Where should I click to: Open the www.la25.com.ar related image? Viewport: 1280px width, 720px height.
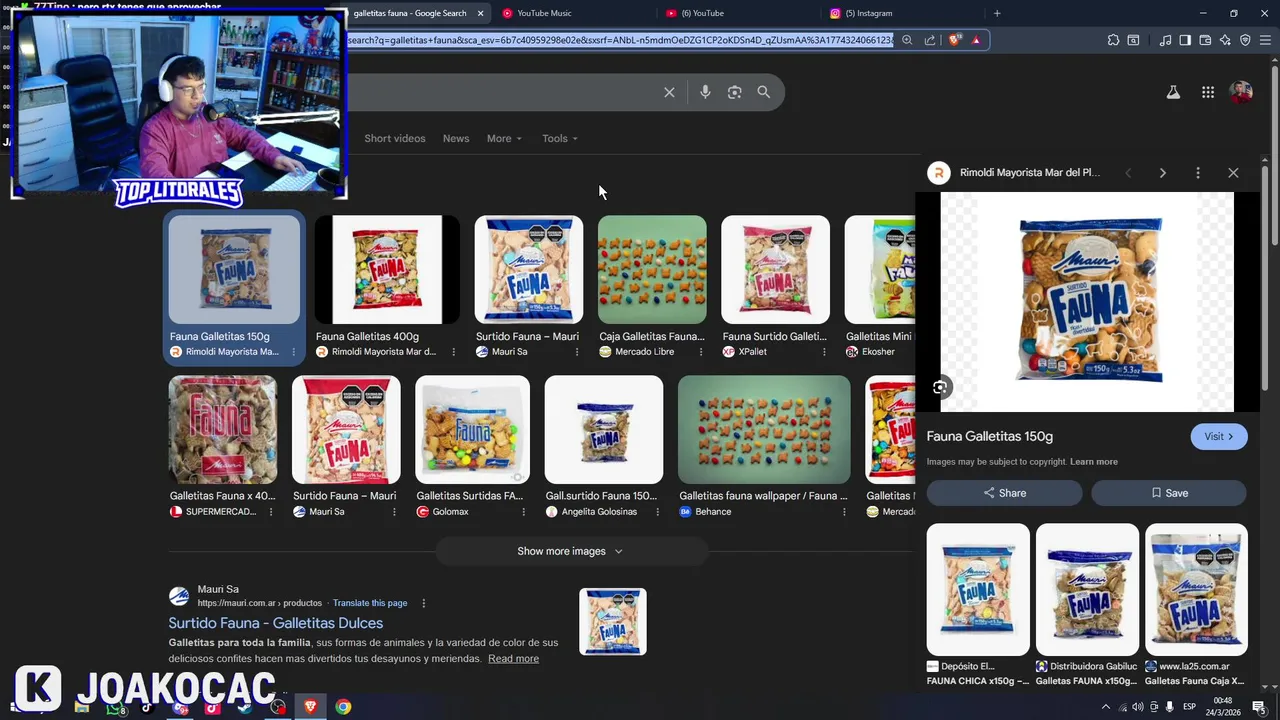(1196, 589)
